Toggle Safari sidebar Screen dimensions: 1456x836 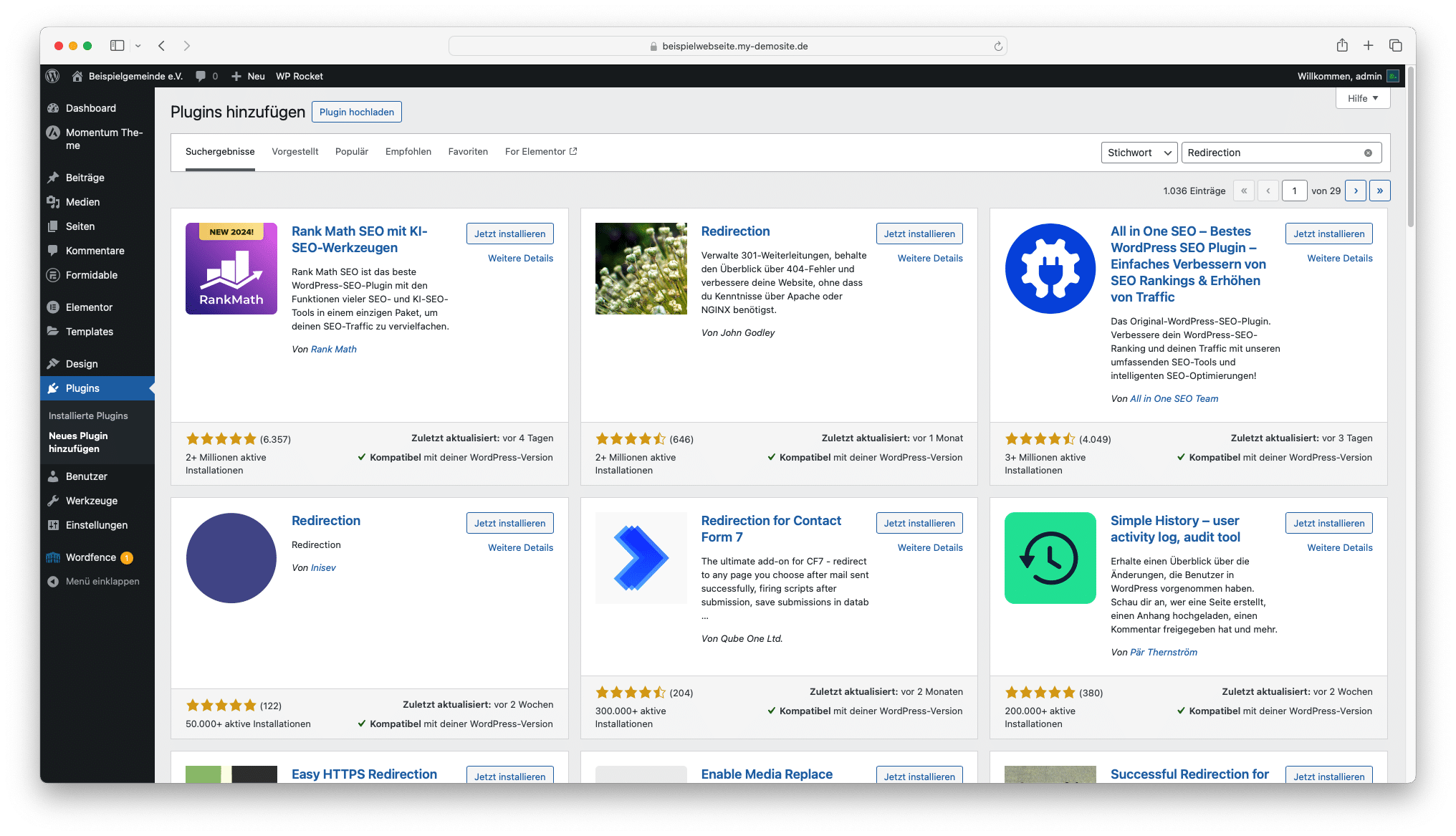(117, 46)
